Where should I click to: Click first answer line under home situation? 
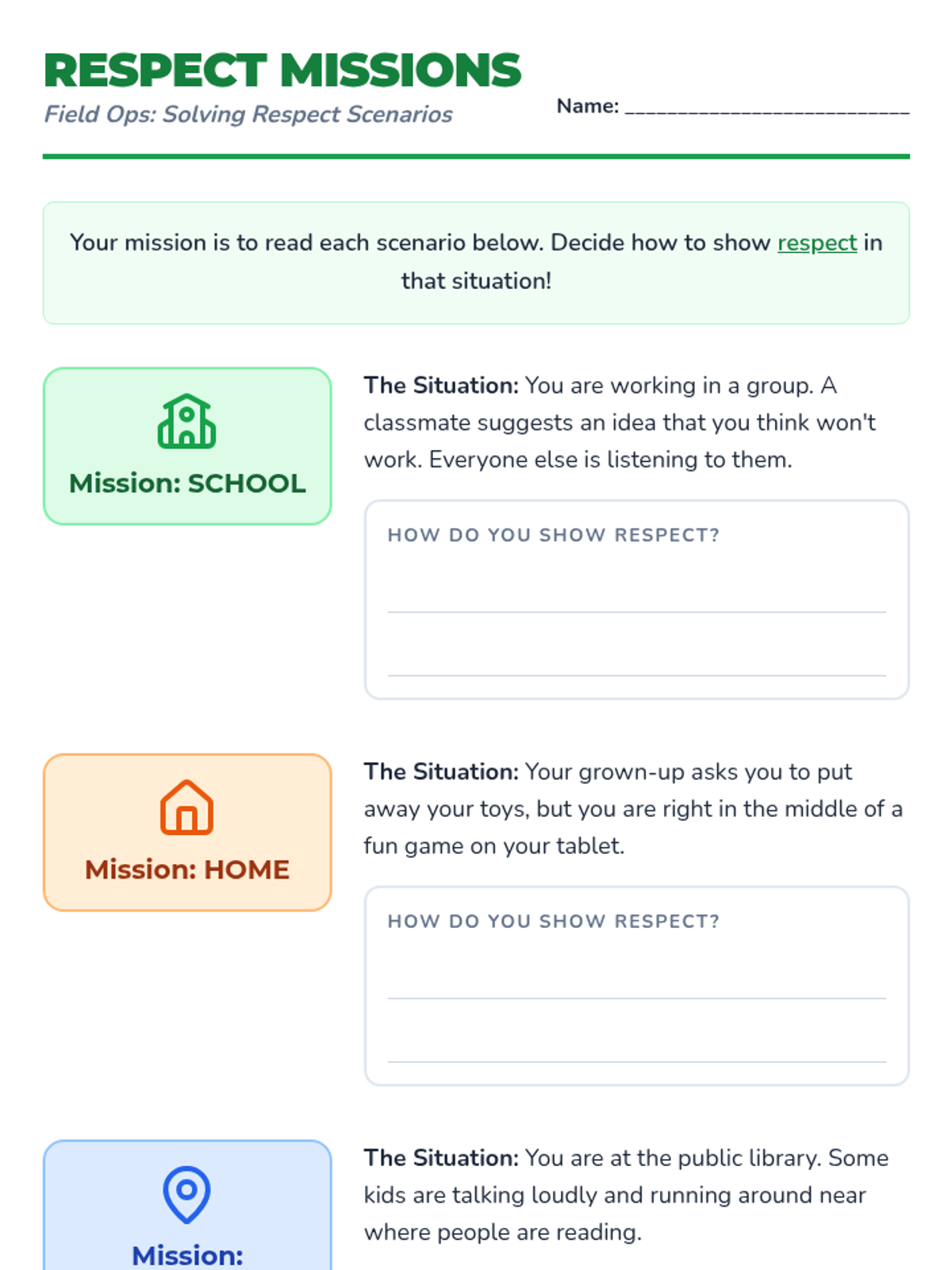636,998
